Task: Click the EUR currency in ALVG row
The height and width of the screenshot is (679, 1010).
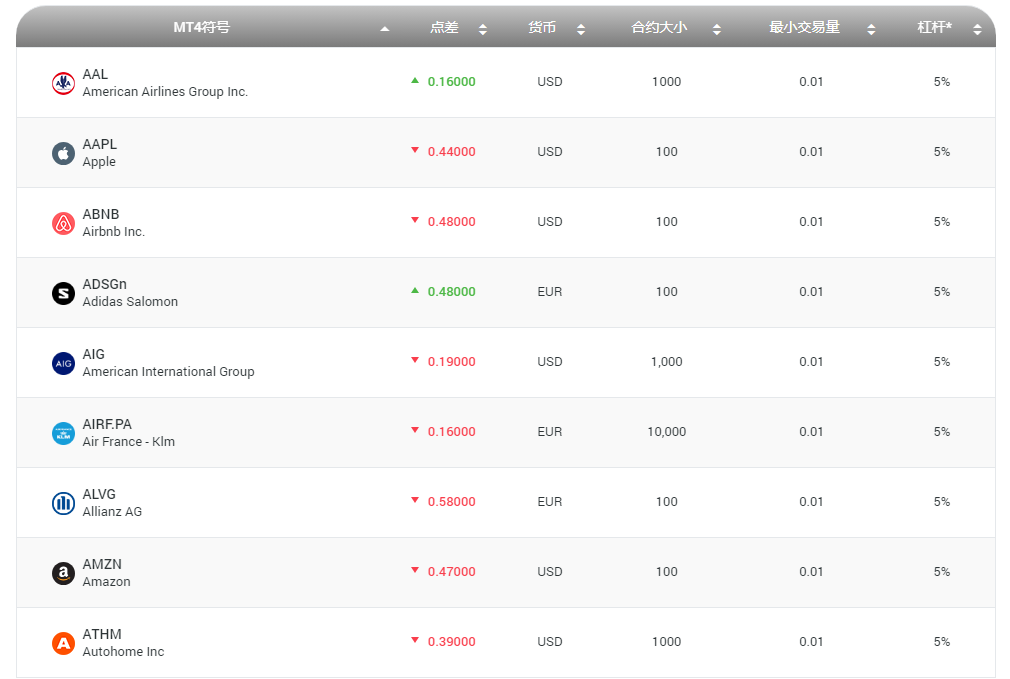Action: (x=549, y=501)
